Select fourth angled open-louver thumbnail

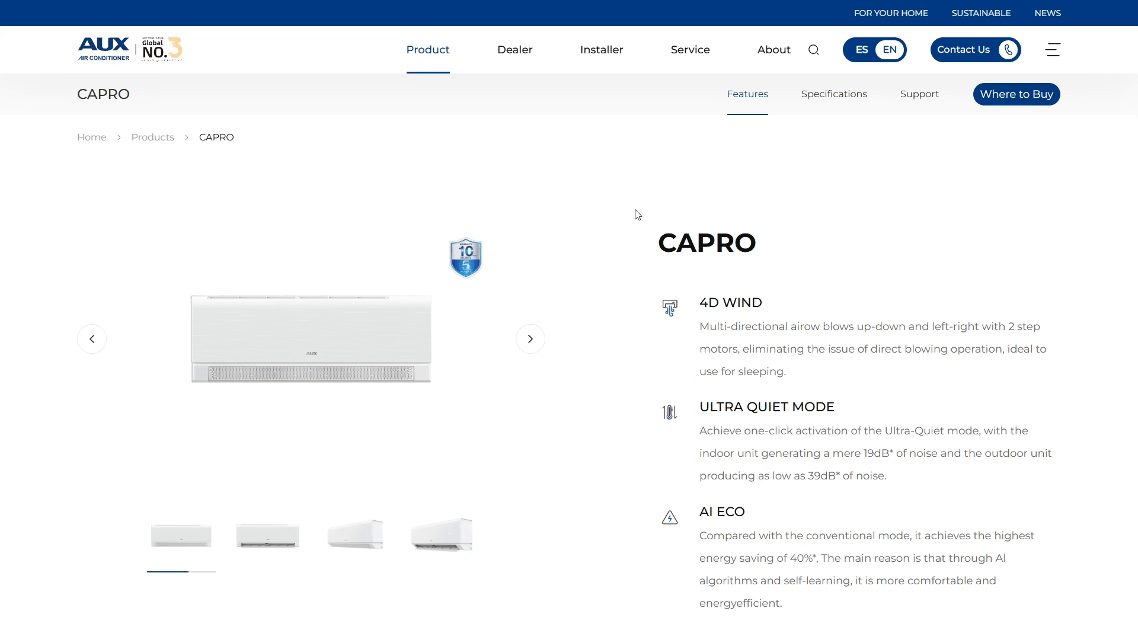point(441,535)
